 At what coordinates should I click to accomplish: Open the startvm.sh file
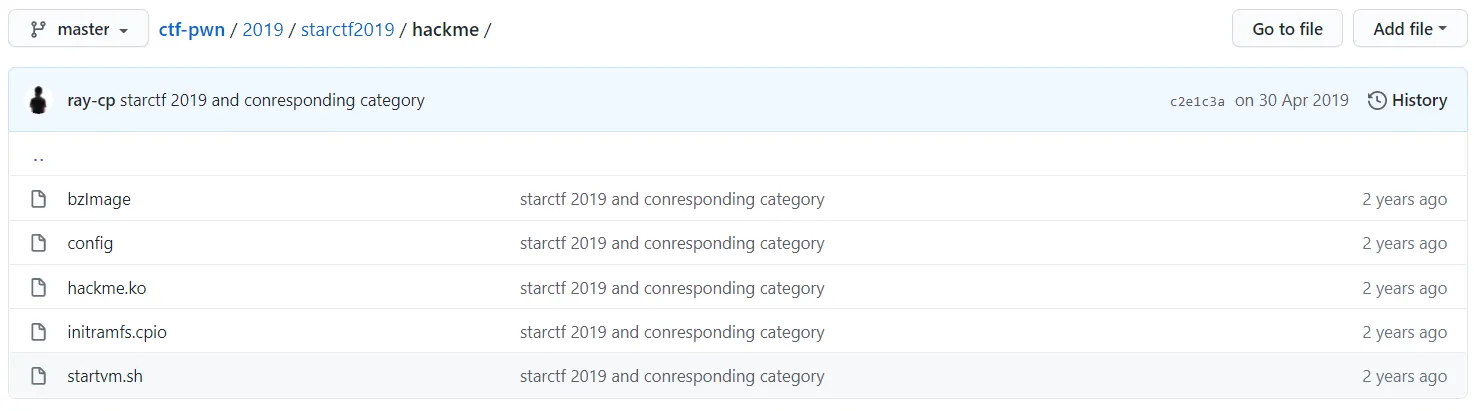click(105, 376)
